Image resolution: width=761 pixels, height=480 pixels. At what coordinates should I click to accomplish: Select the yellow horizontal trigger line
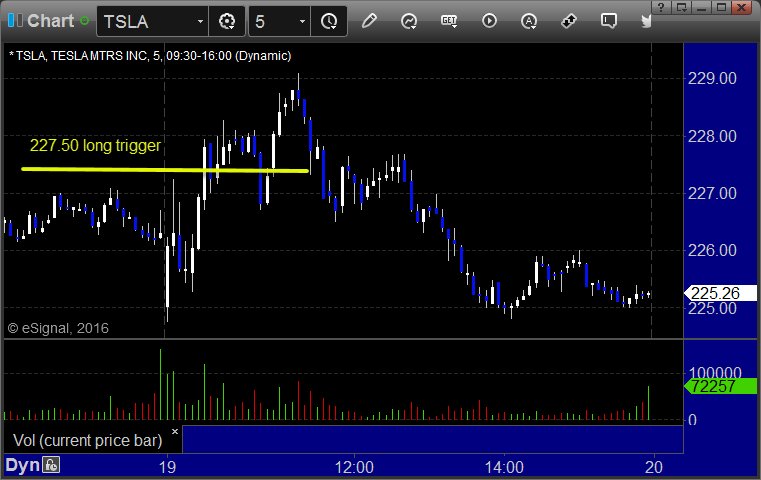click(165, 170)
